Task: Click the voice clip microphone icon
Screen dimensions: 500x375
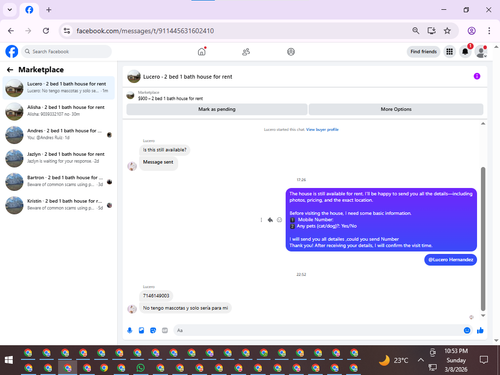Action: tap(130, 330)
